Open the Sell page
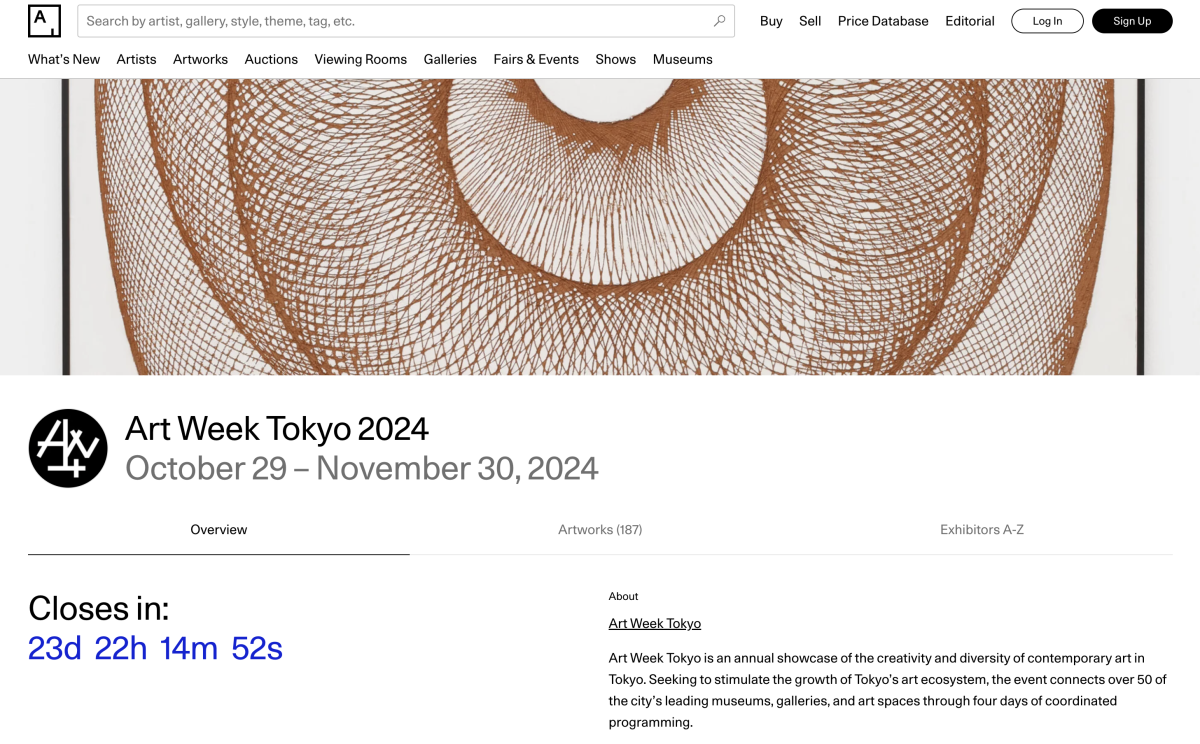This screenshot has width=1200, height=744. point(810,21)
